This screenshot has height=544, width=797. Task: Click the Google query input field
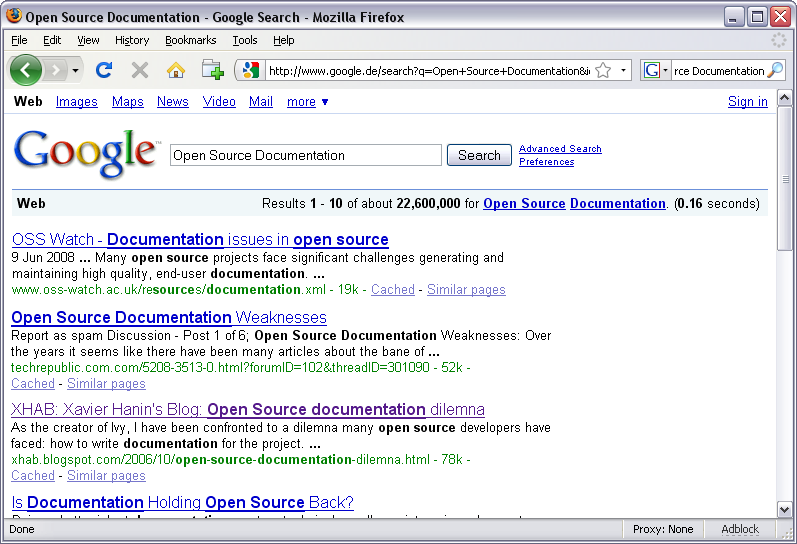coord(305,155)
